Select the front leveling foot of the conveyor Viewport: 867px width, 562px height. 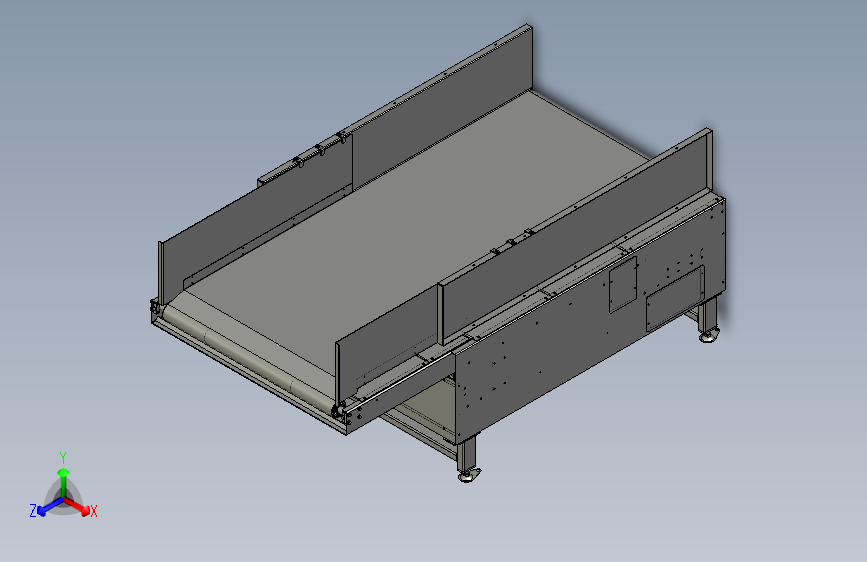click(x=468, y=474)
